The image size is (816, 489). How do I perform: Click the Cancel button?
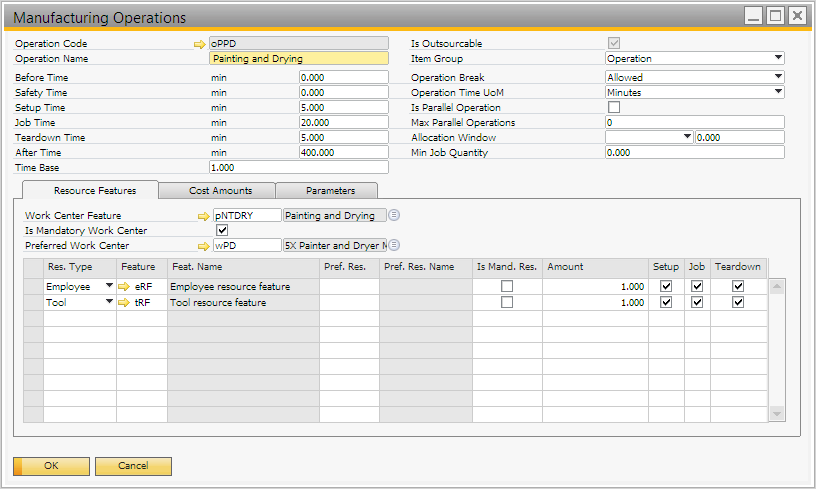pyautogui.click(x=133, y=466)
